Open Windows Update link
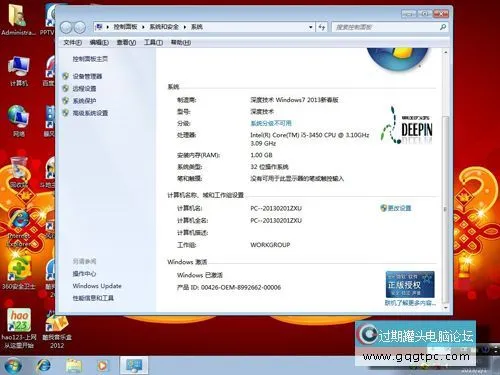 click(x=97, y=286)
